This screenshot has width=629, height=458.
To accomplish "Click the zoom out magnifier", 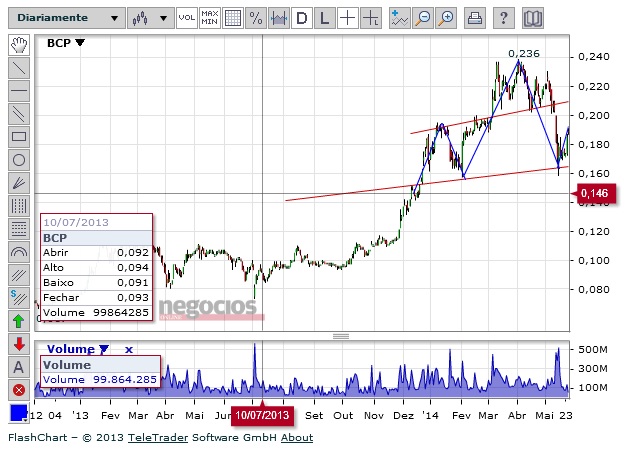I will click(x=423, y=18).
